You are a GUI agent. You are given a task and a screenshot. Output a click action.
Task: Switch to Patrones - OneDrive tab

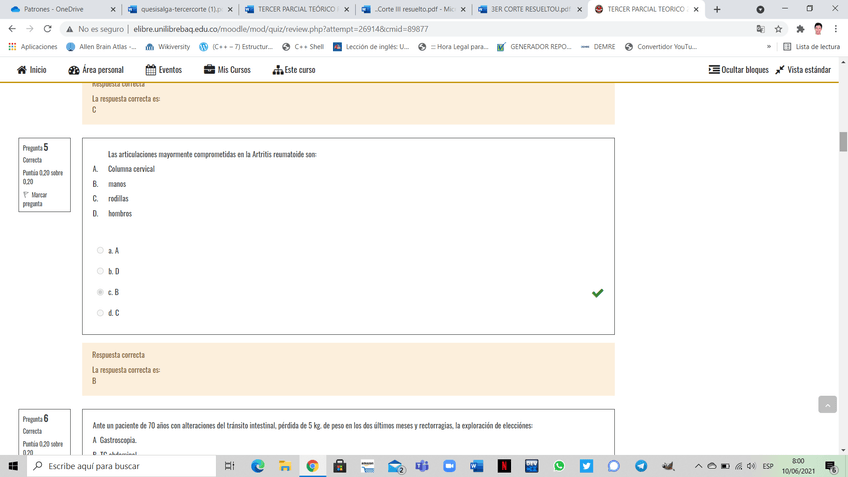pos(61,9)
